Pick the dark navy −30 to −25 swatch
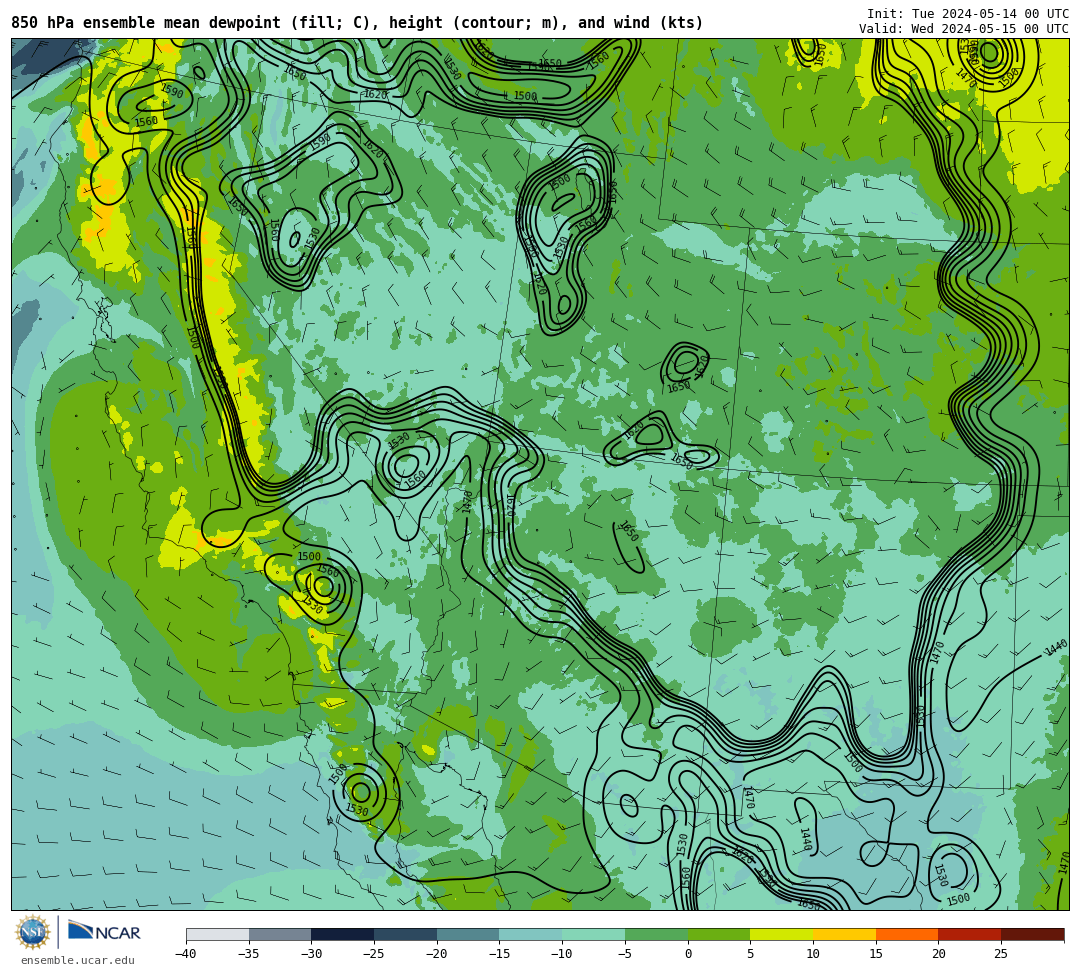 click(x=343, y=934)
